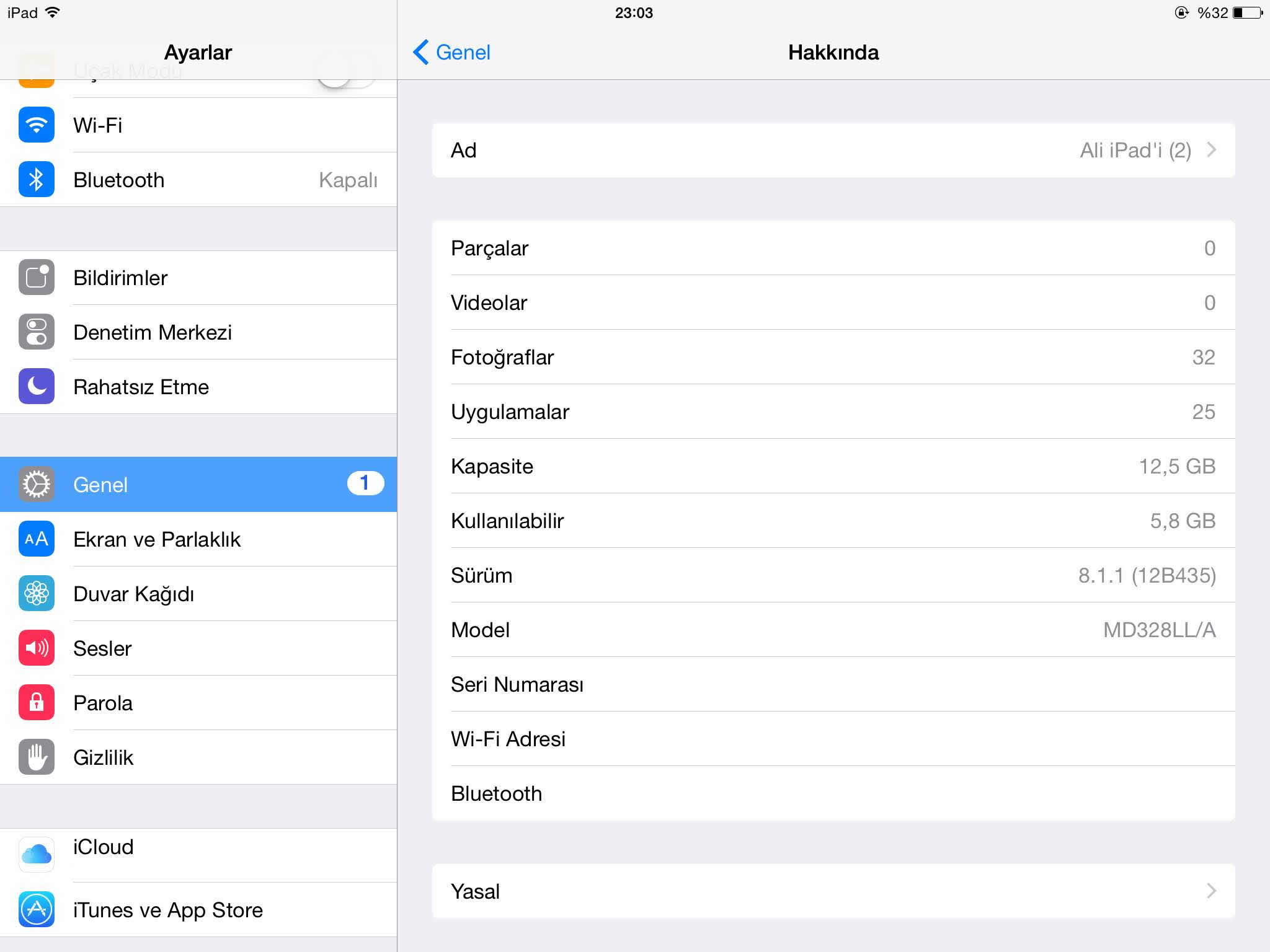Go back to Genel
The height and width of the screenshot is (952, 1270).
[x=451, y=52]
